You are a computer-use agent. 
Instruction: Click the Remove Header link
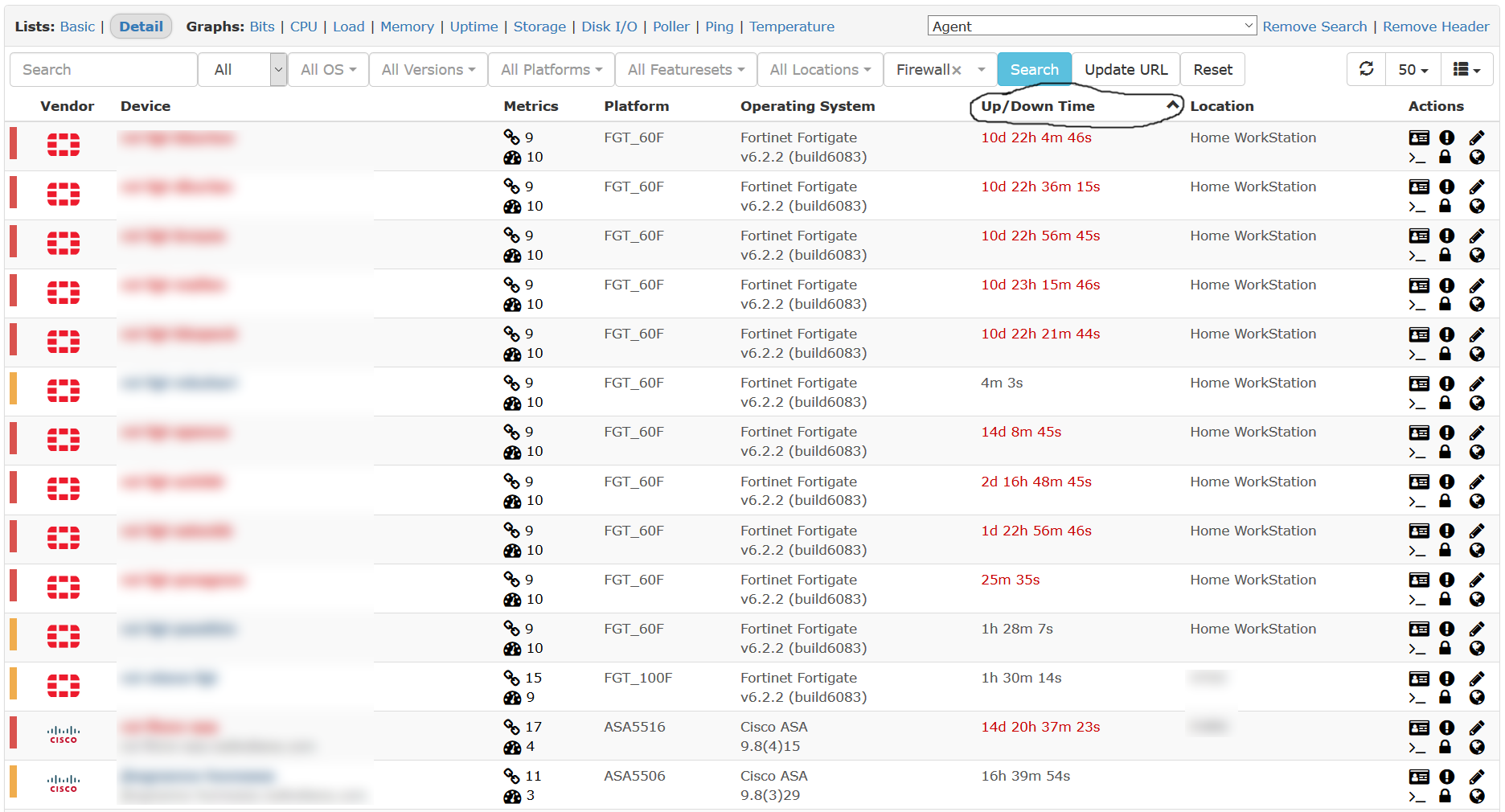(x=1436, y=27)
